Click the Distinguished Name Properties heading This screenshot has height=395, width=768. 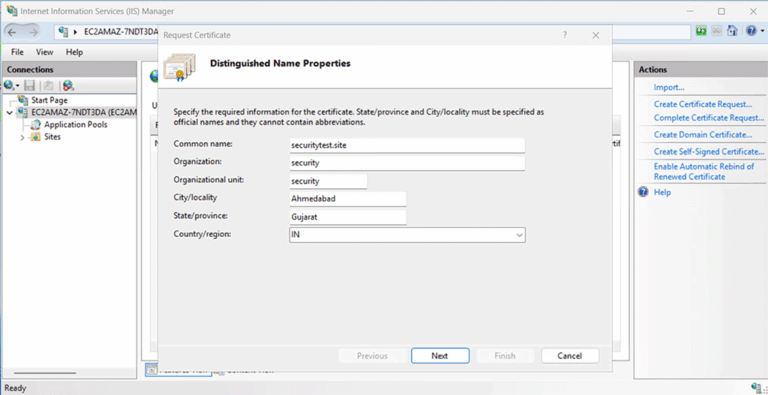pos(280,63)
